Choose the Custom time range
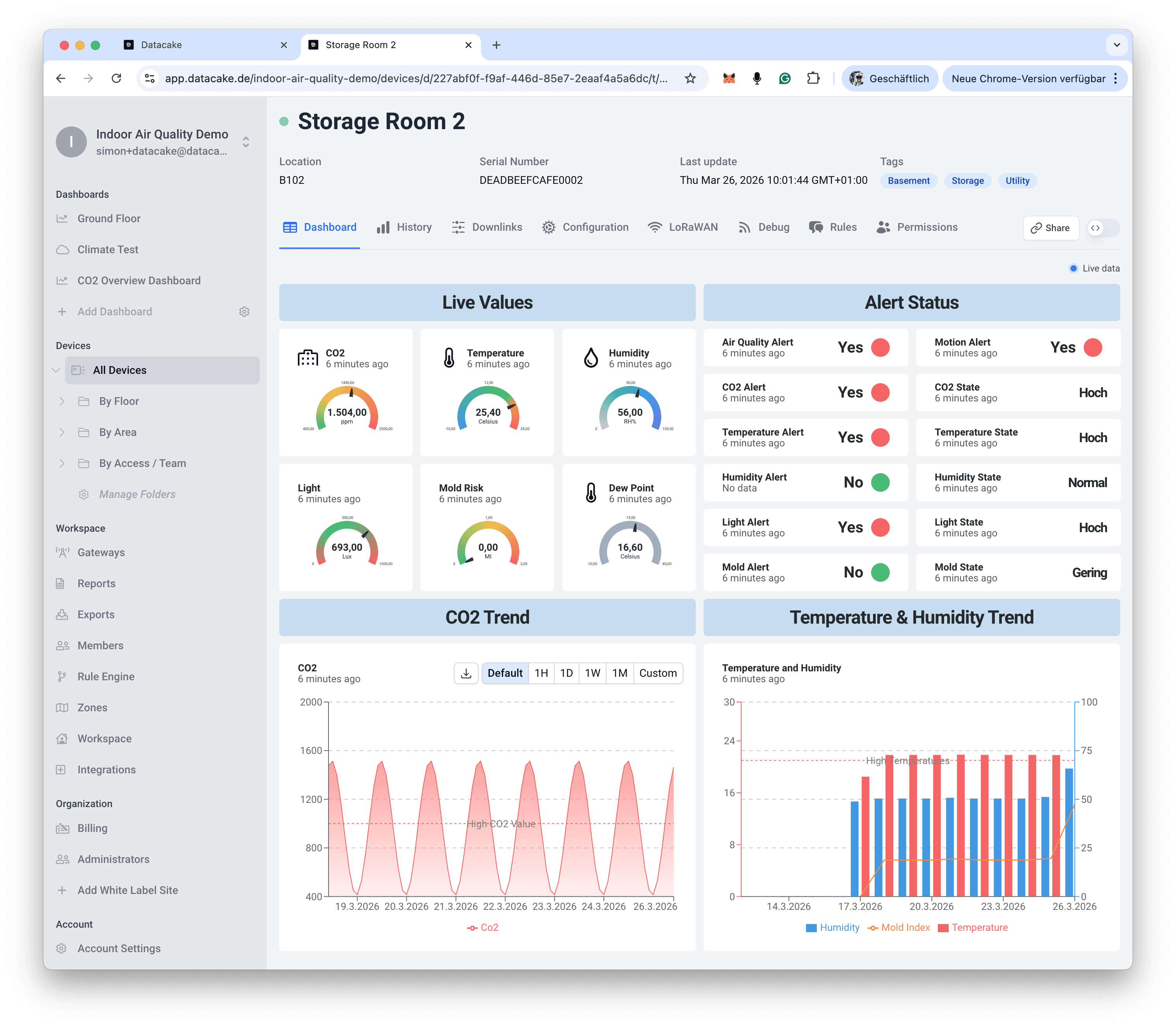 pyautogui.click(x=658, y=673)
